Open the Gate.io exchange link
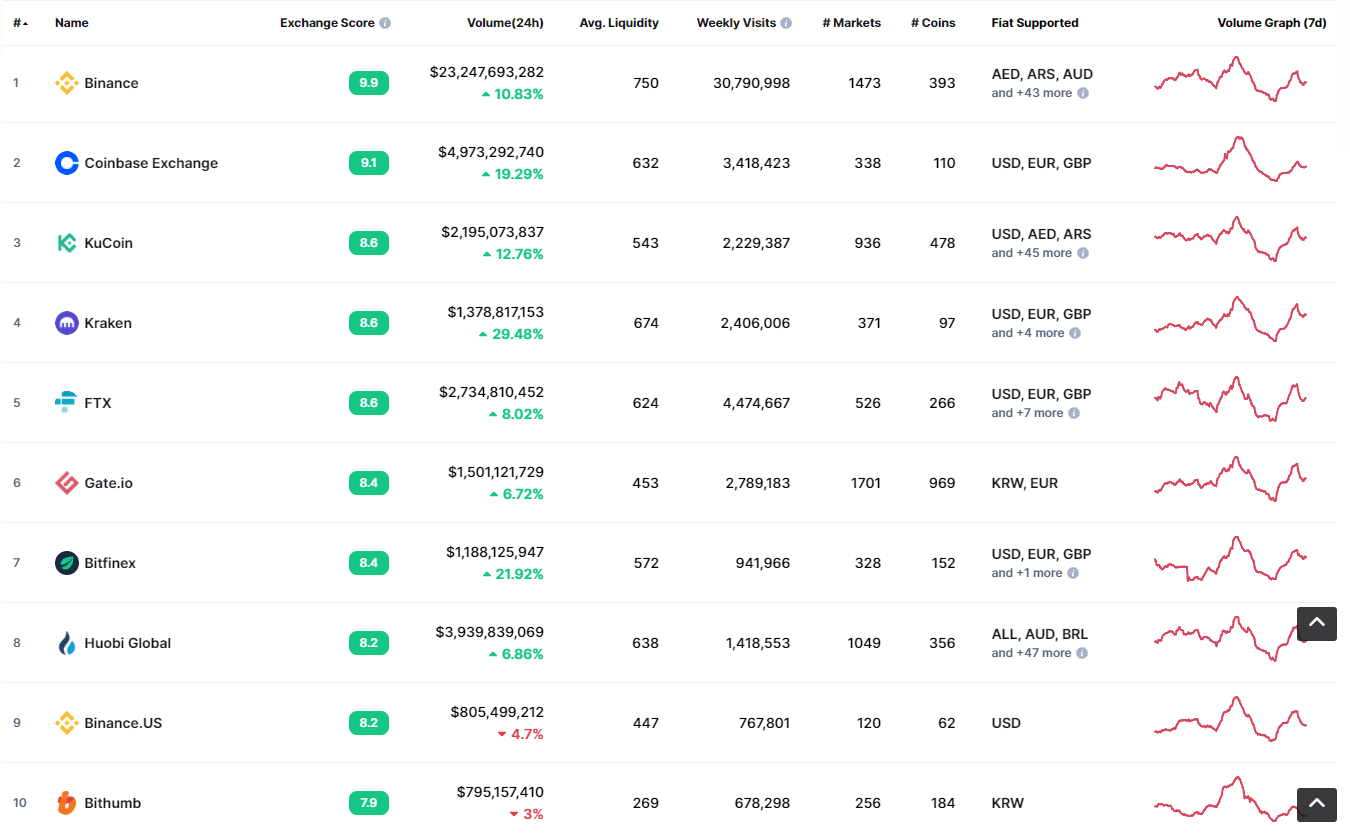 108,483
